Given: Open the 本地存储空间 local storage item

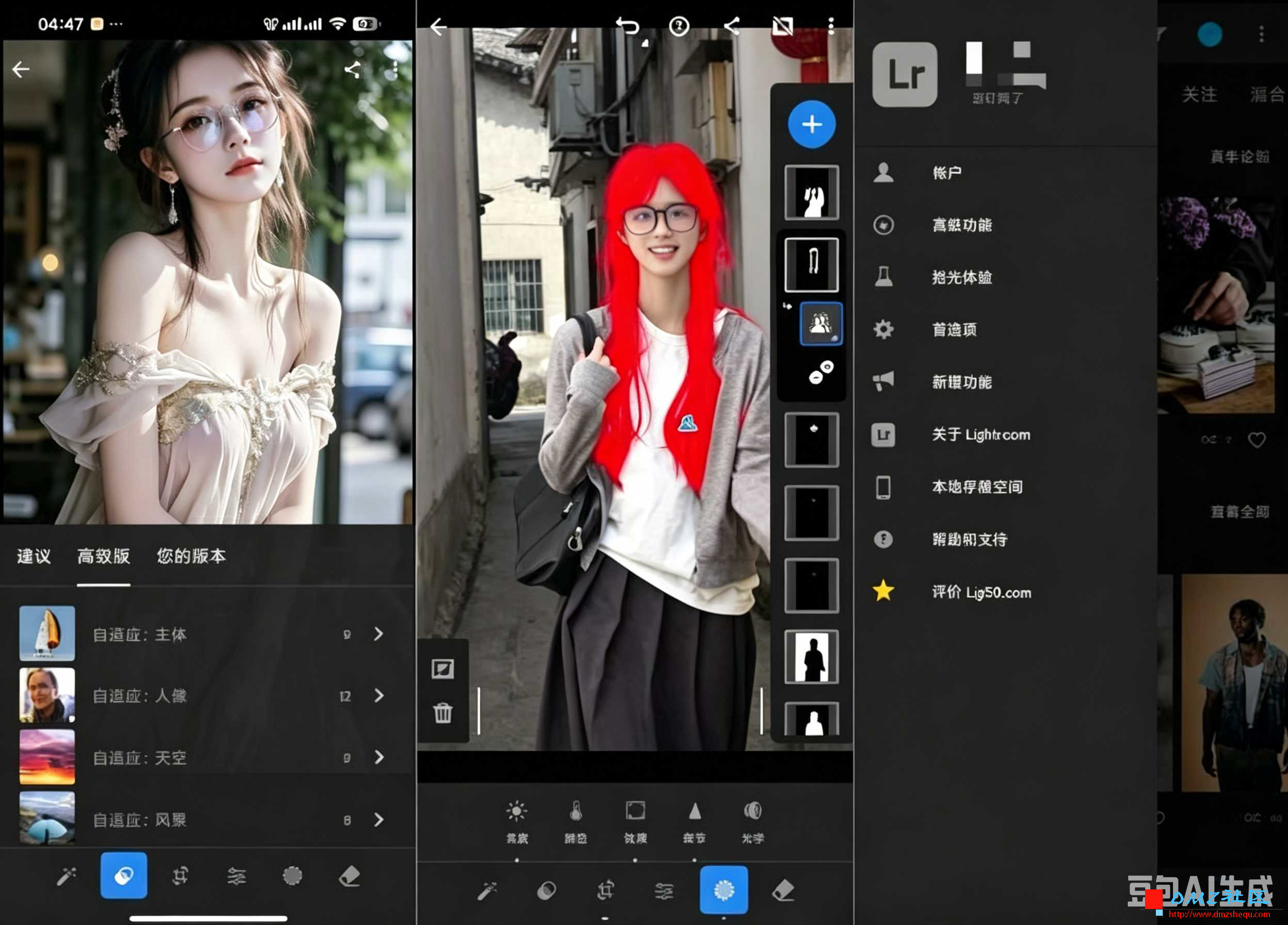Looking at the screenshot, I should [1006, 487].
